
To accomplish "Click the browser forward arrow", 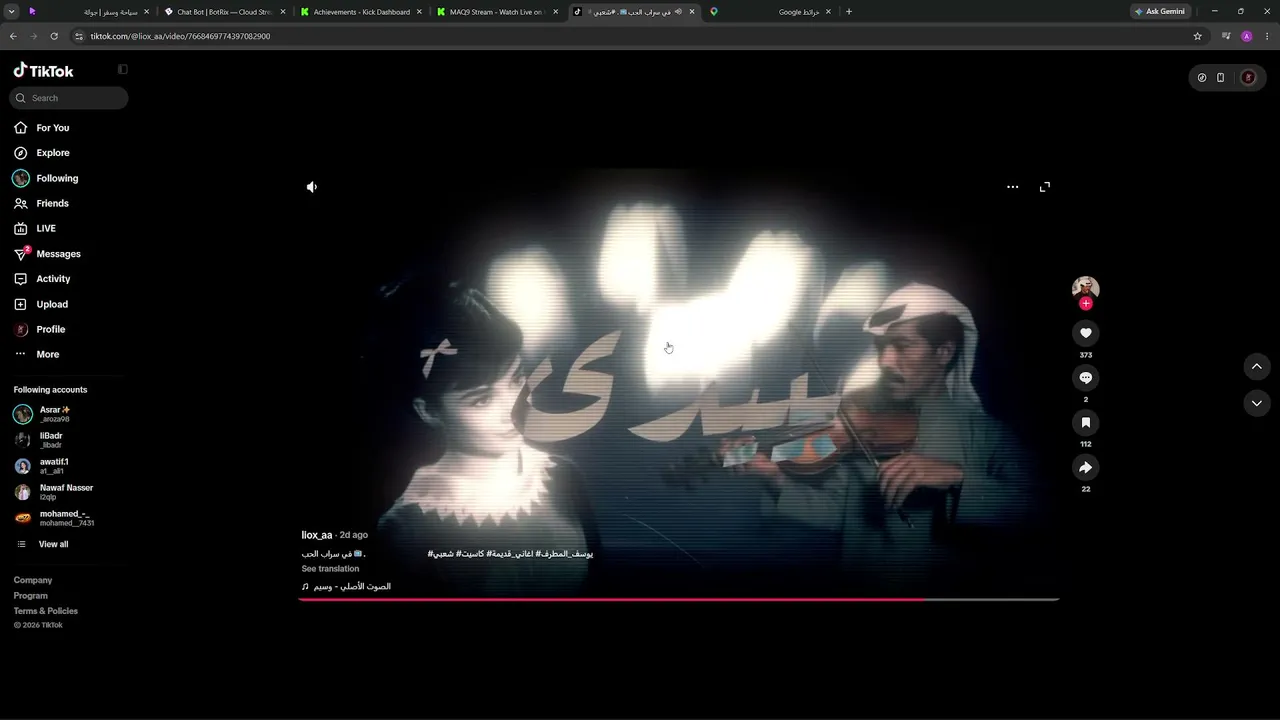I will coord(33,36).
